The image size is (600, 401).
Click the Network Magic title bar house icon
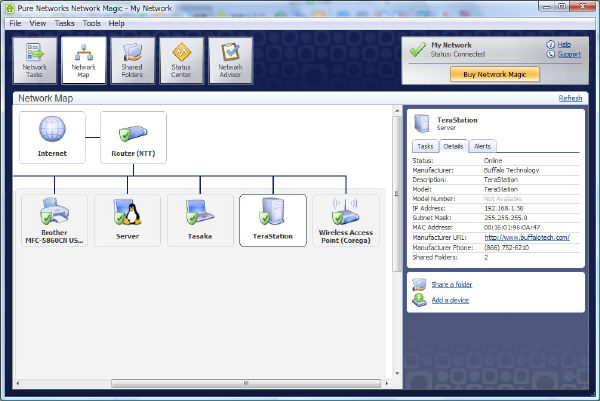tap(10, 8)
